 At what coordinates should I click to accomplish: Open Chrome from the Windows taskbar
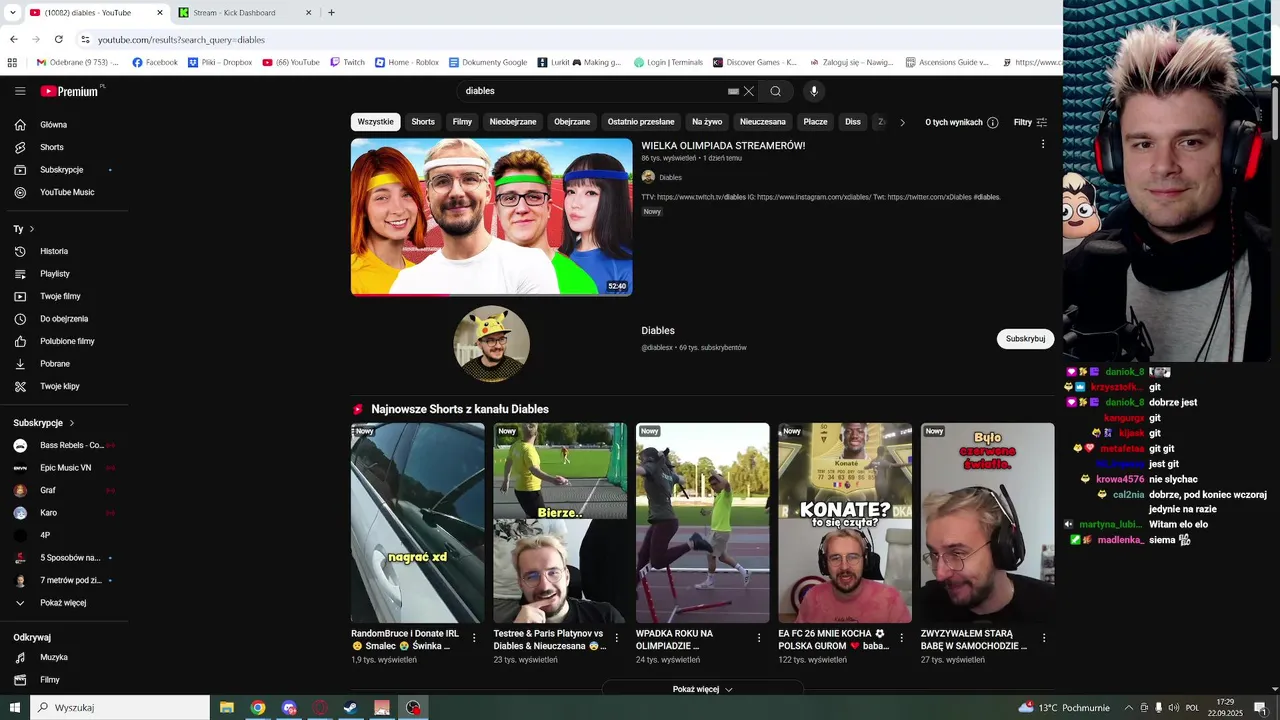tap(258, 708)
